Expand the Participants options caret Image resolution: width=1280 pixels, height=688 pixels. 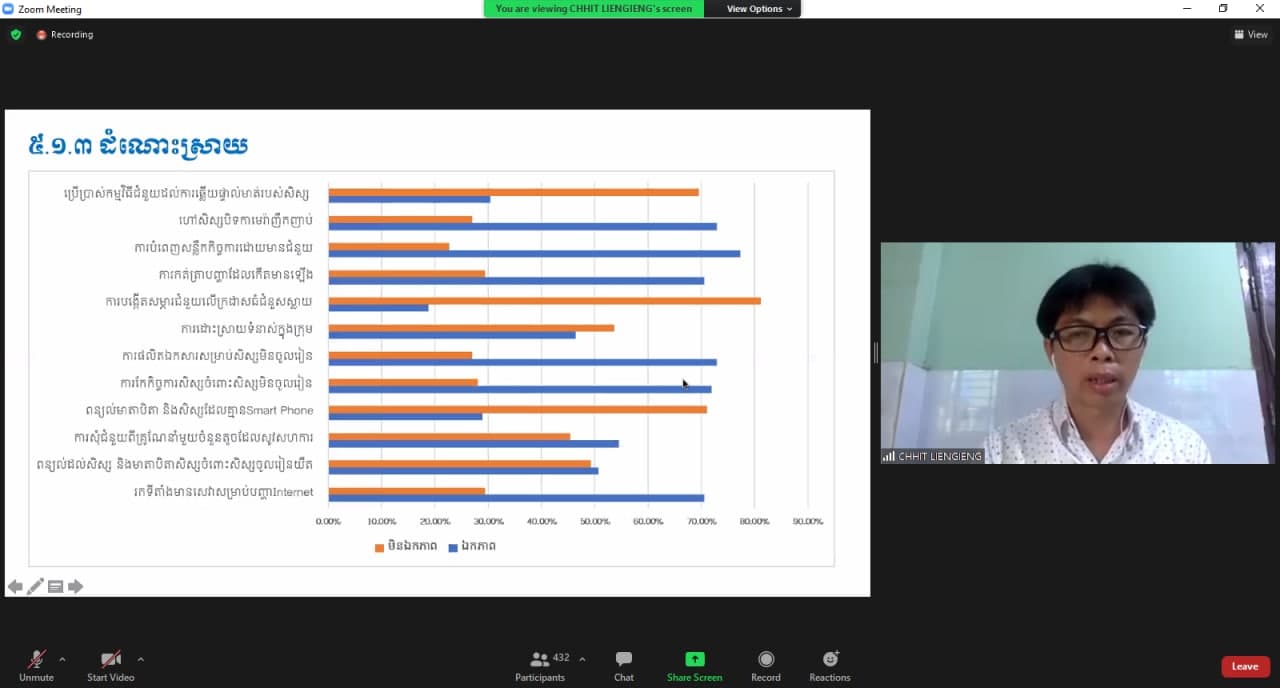tap(582, 659)
